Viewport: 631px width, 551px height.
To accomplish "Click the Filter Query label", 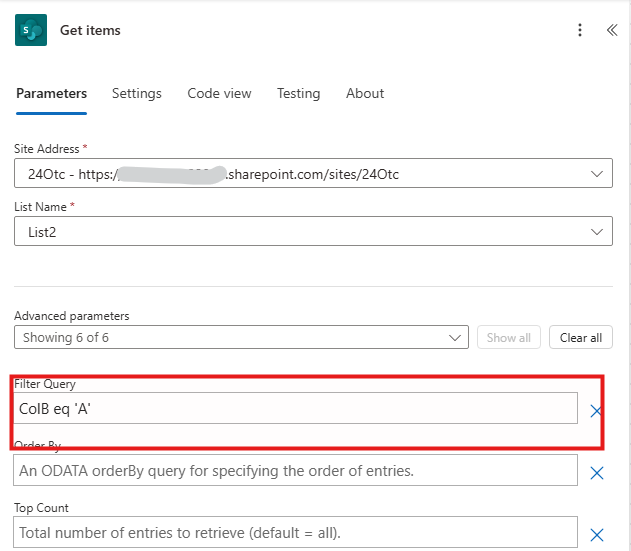I will pyautogui.click(x=45, y=384).
